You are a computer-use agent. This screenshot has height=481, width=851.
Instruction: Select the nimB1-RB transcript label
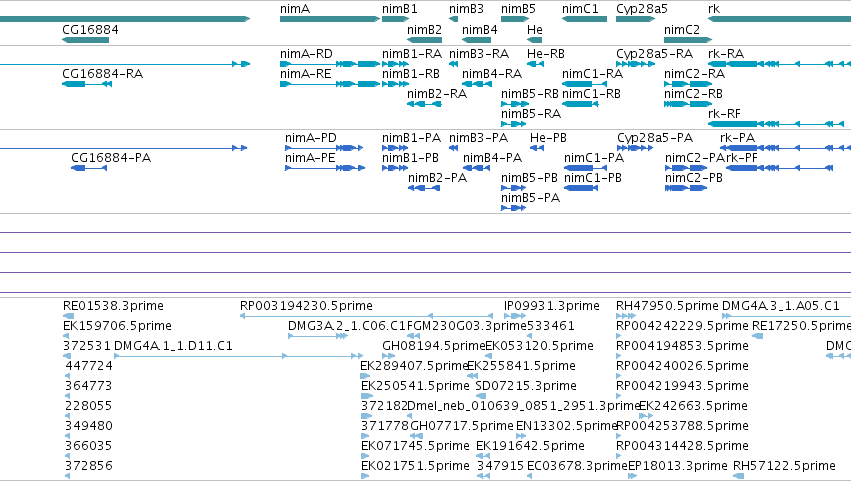[411, 74]
